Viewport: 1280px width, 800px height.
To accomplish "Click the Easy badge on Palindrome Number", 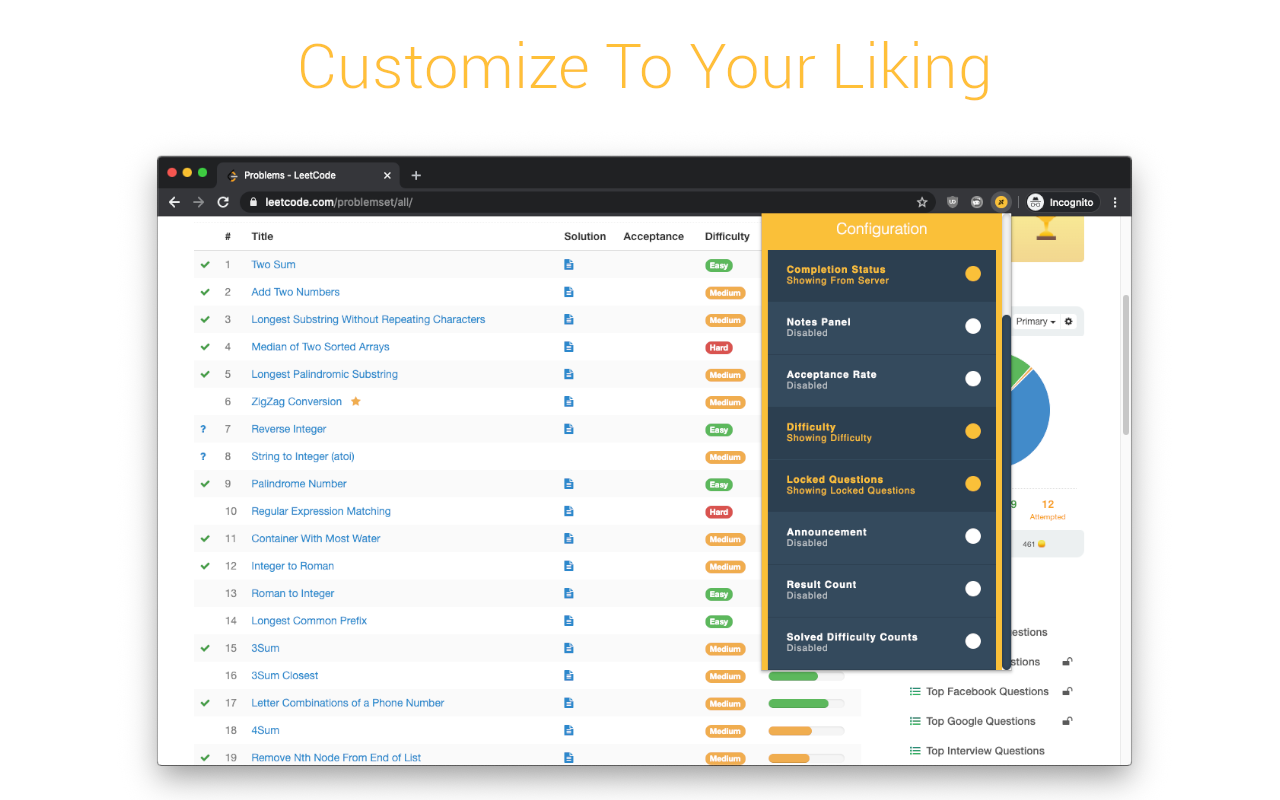I will pyautogui.click(x=718, y=485).
